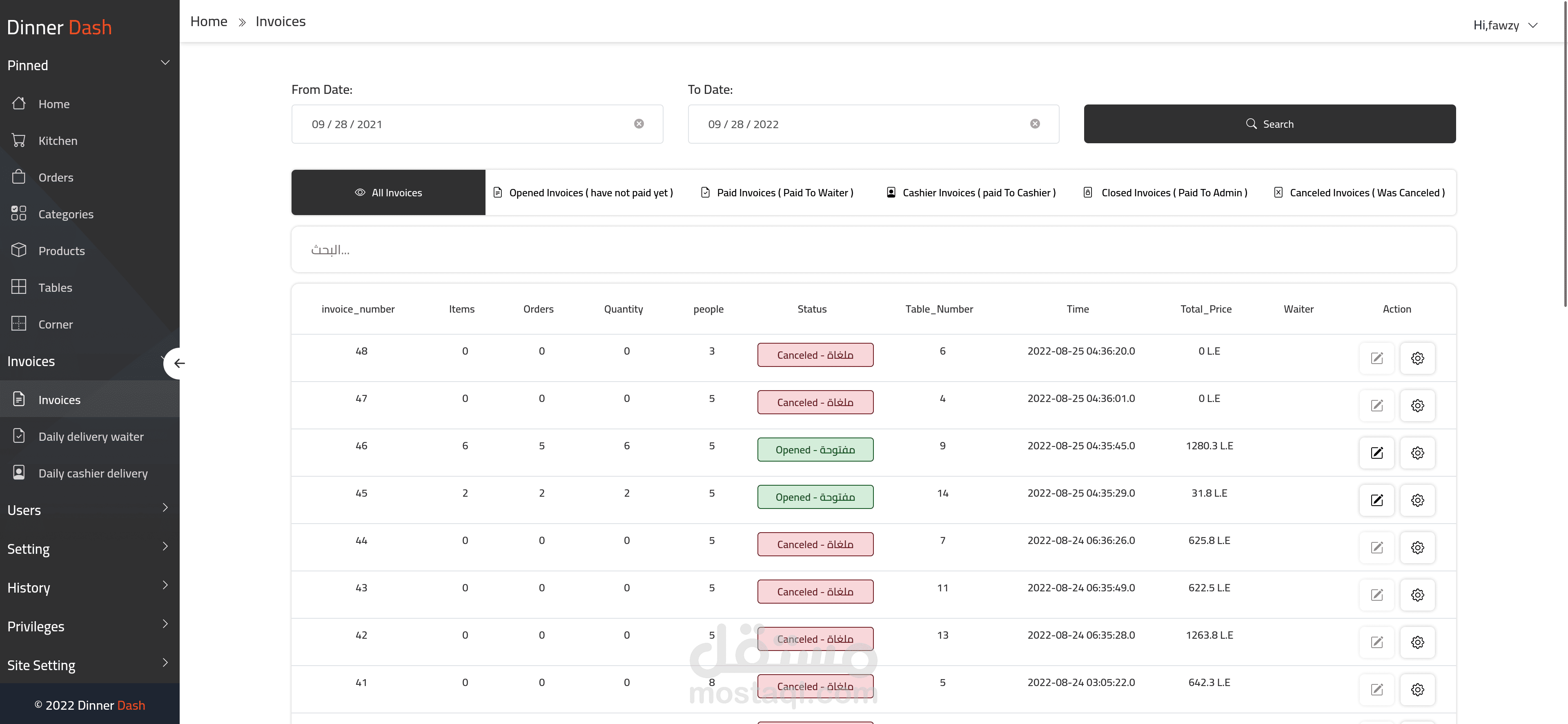Screen dimensions: 1568x724
Task: Click Home in the breadcrumb
Action: click(209, 21)
